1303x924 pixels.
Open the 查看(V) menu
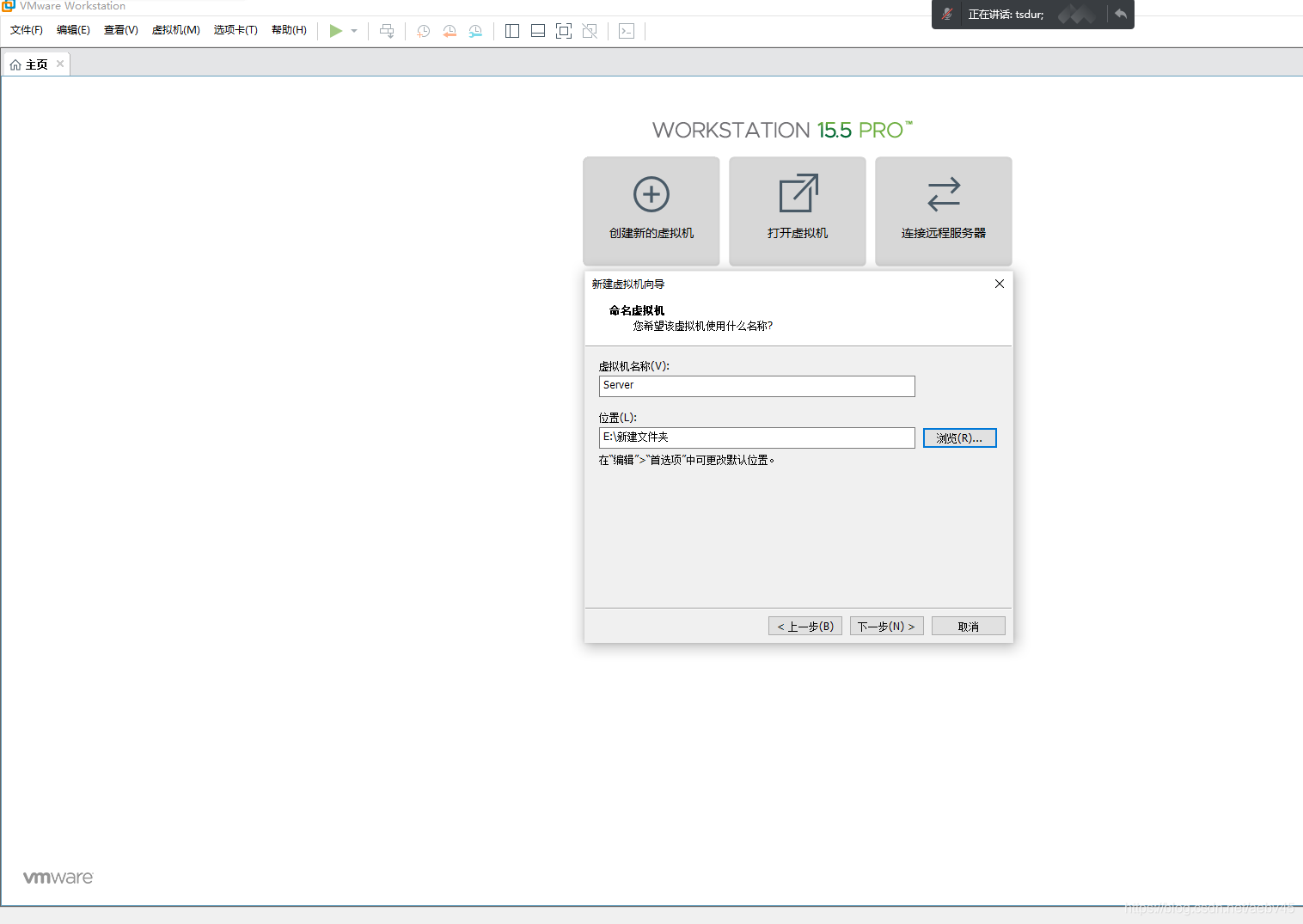click(121, 30)
